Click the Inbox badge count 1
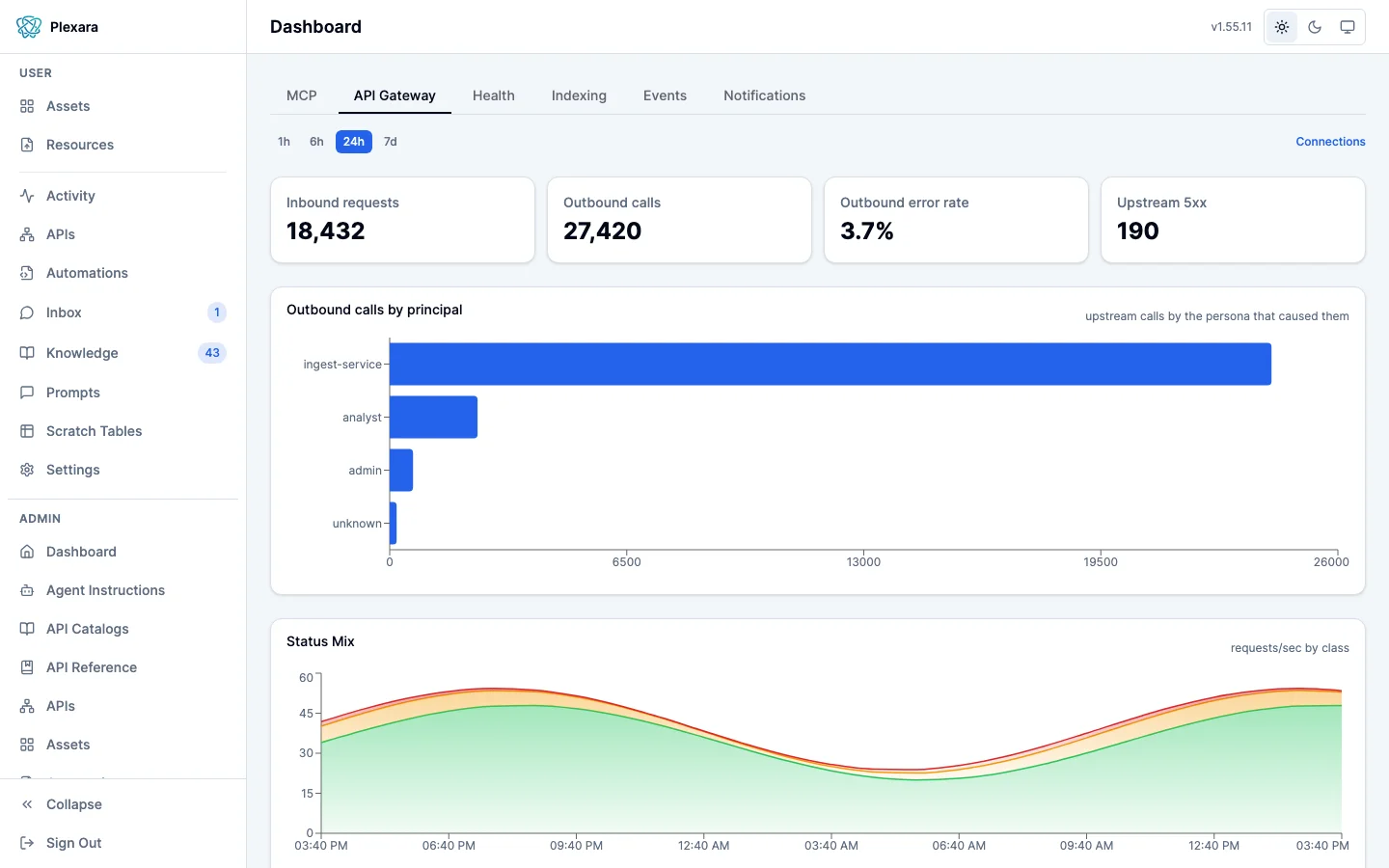 [x=217, y=312]
